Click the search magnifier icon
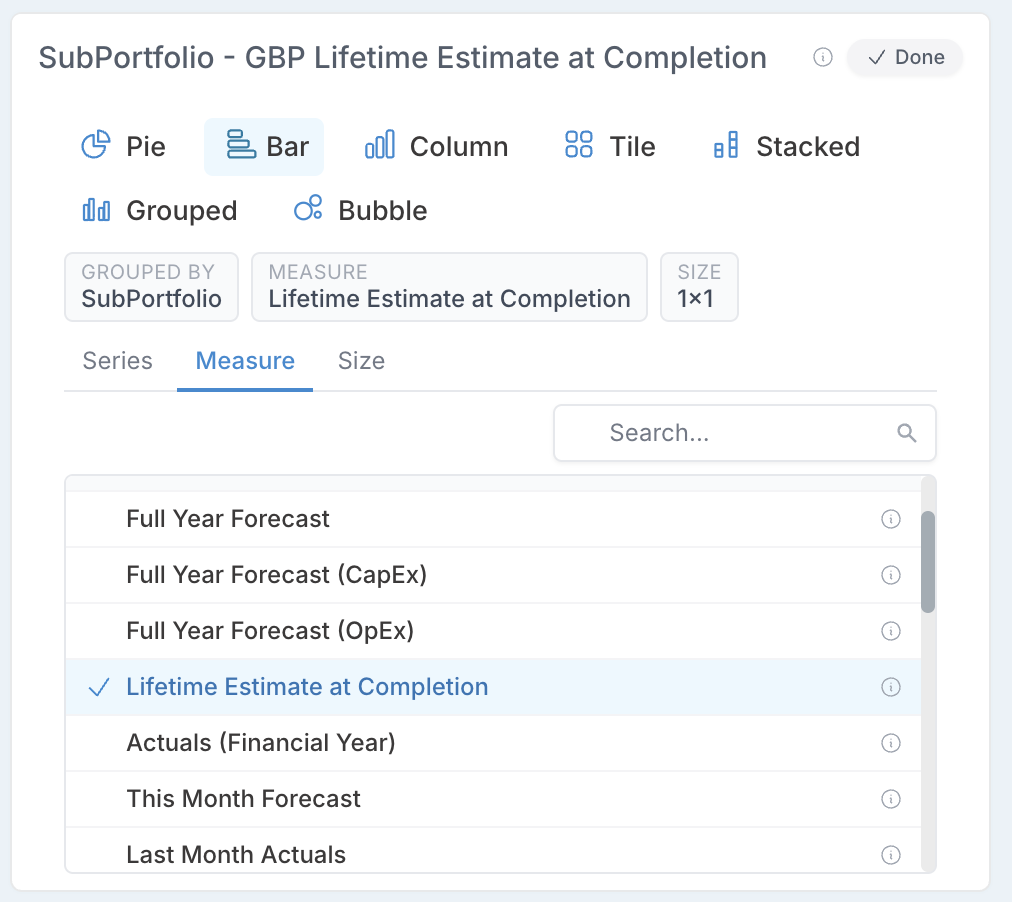This screenshot has width=1012, height=902. coord(906,433)
